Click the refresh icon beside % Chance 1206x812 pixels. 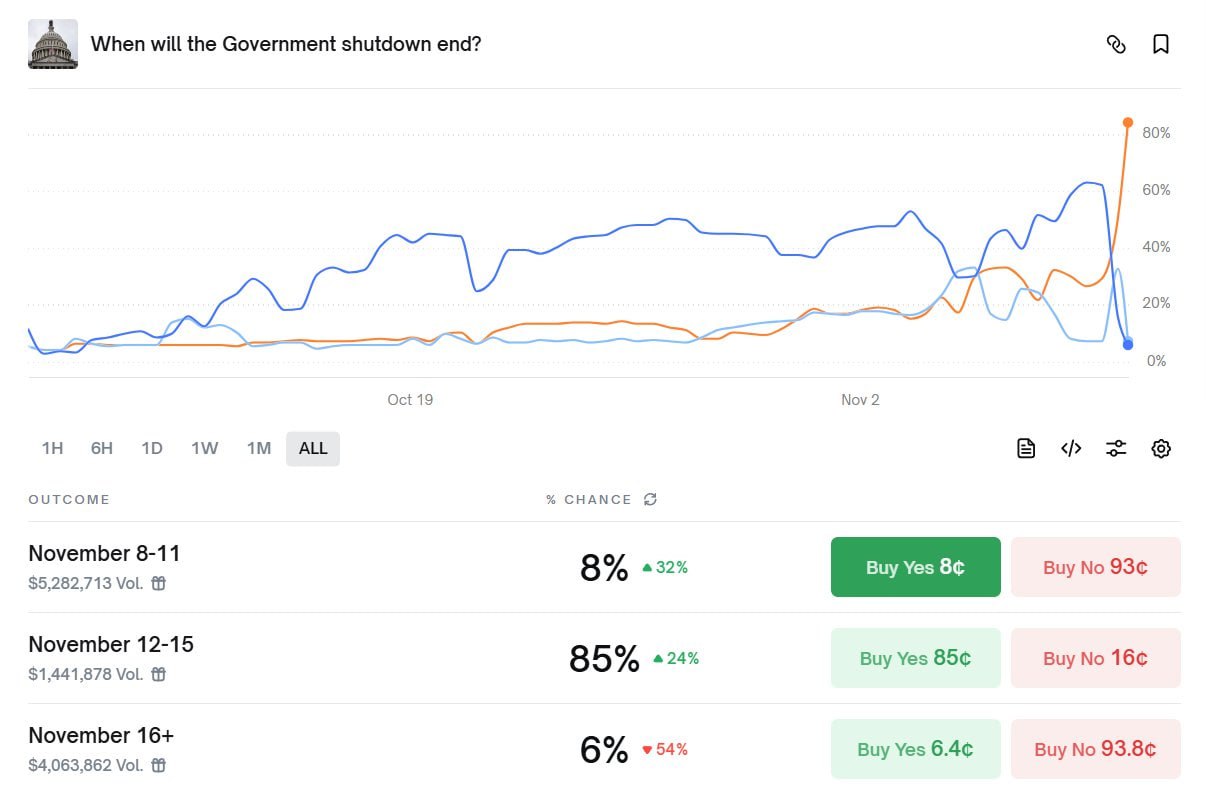click(650, 499)
